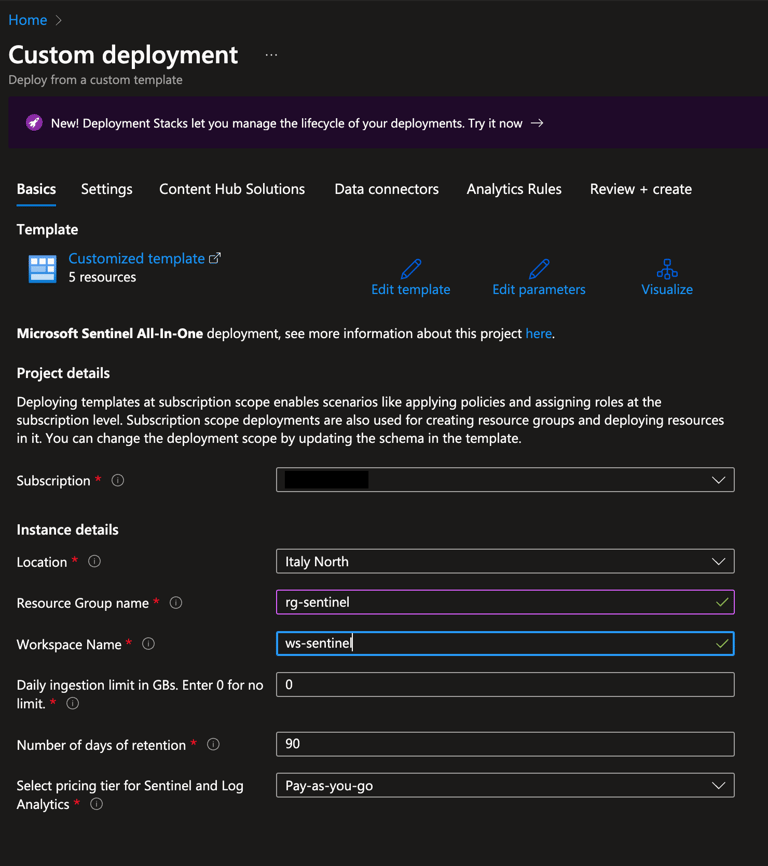Click the 'Microsoft Sentinel All-In-One' bold text

point(110,334)
